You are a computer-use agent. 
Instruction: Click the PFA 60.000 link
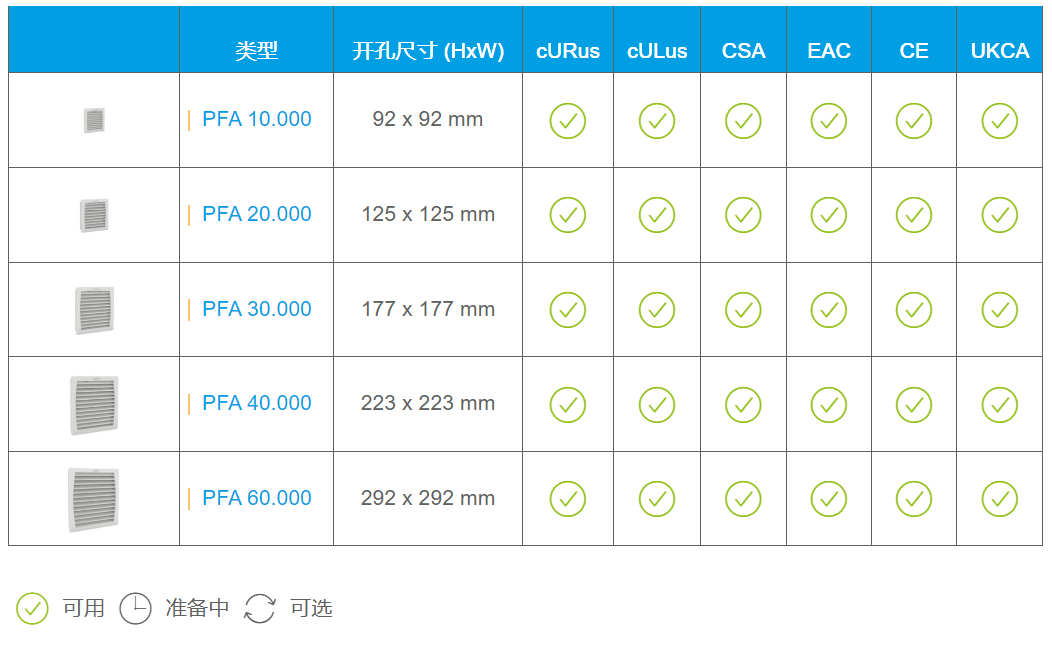coord(256,498)
